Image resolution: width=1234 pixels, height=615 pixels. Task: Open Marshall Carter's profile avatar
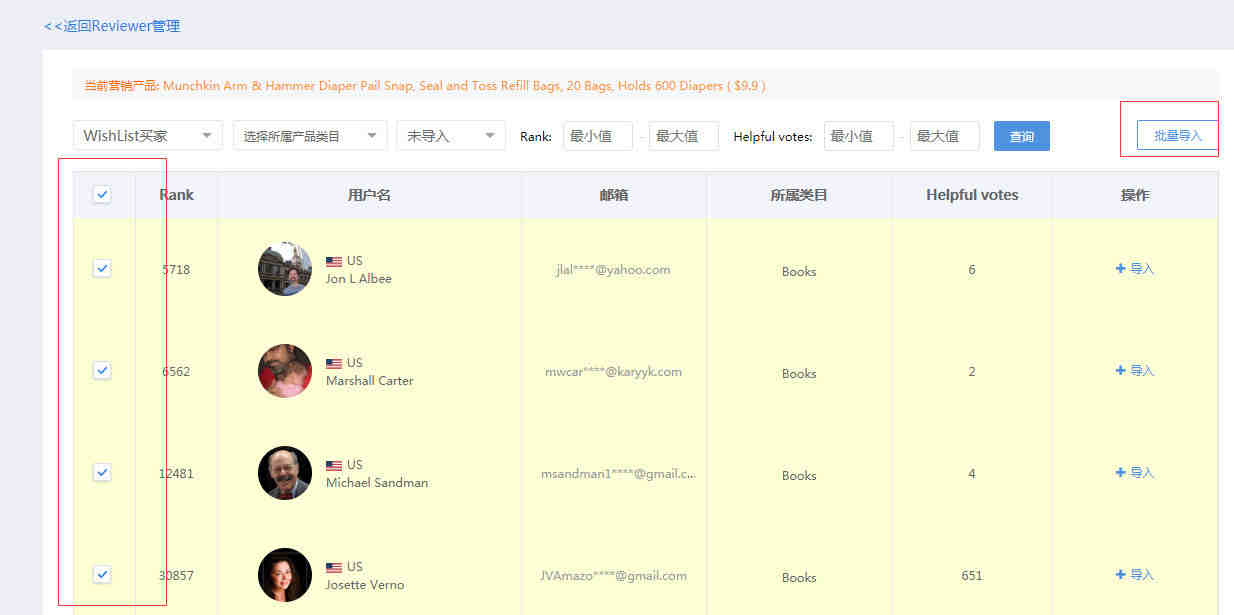(x=285, y=371)
